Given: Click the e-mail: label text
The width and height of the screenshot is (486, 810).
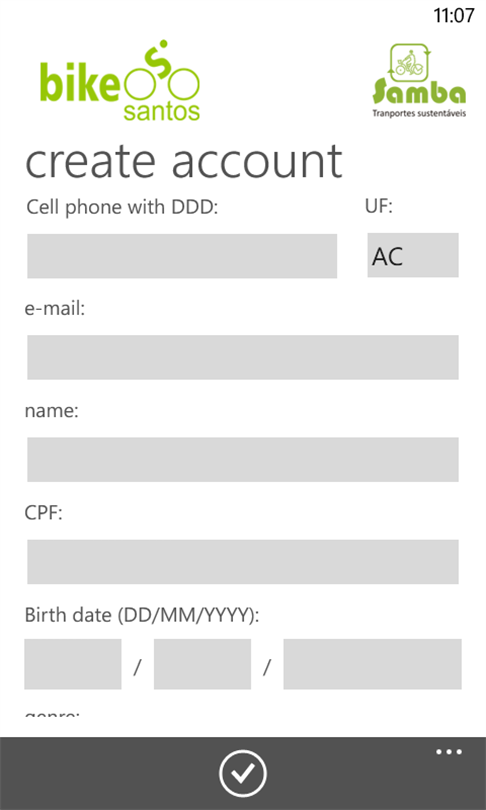Looking at the screenshot, I should 55,309.
